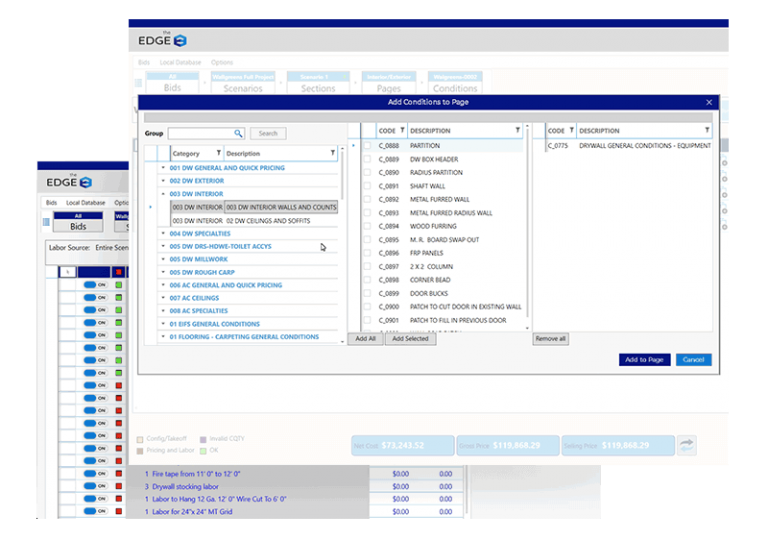Expand the 002 DW EXTERIOR group
This screenshot has height=540, width=768.
[x=163, y=181]
